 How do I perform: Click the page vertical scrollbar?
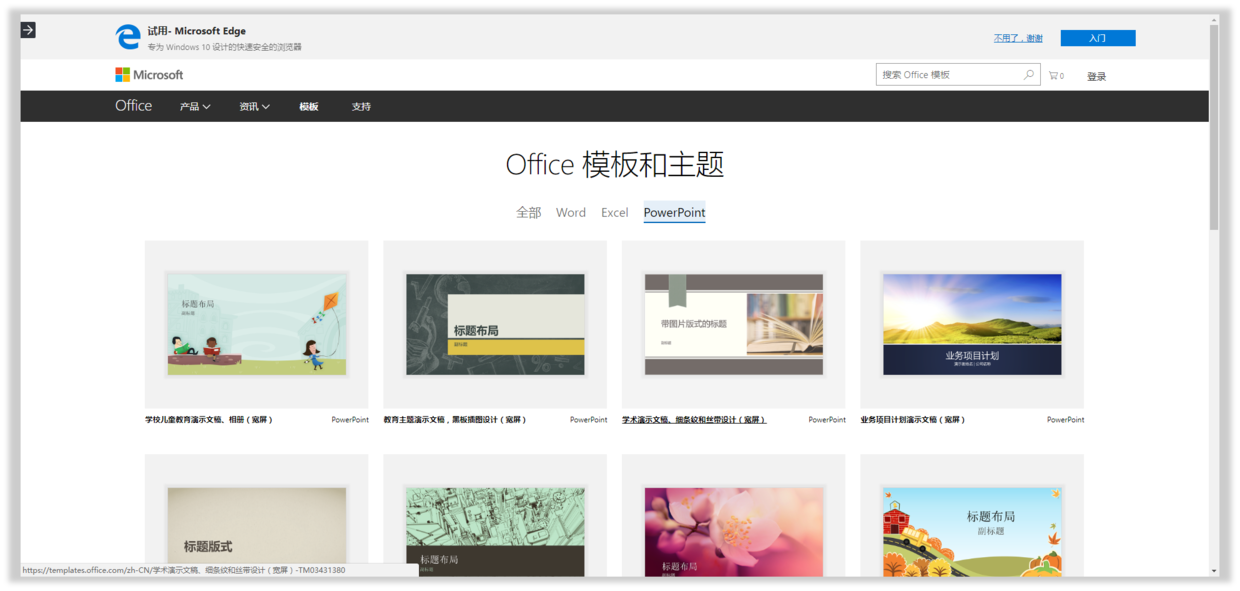coord(1214,127)
